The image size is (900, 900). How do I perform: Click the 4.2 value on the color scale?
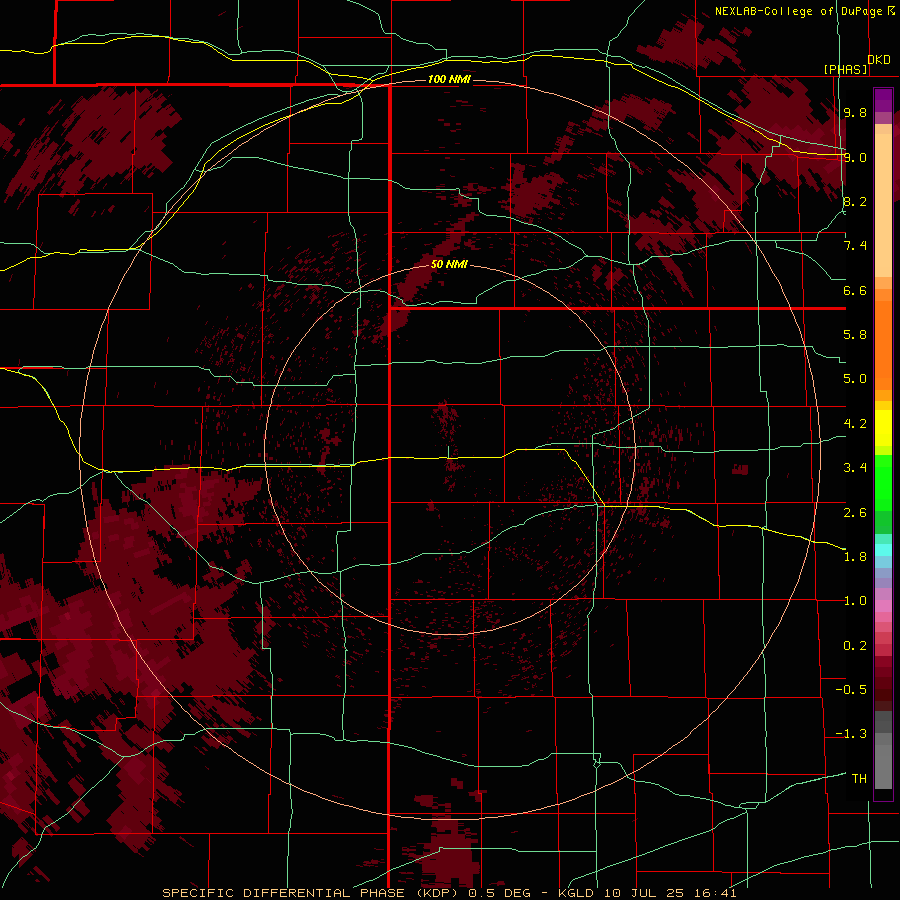855,424
